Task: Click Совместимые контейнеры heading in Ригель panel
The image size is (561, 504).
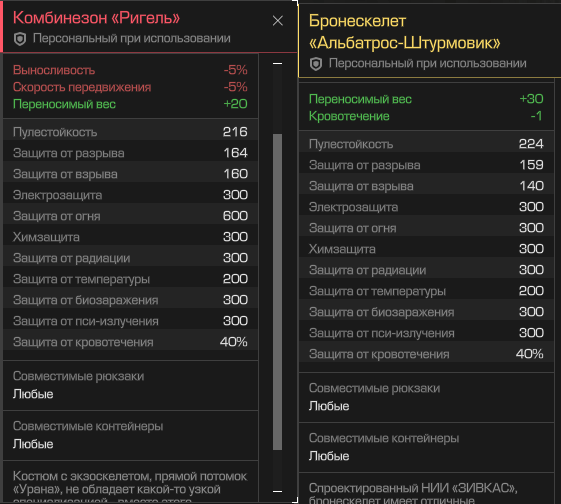Action: tap(88, 426)
